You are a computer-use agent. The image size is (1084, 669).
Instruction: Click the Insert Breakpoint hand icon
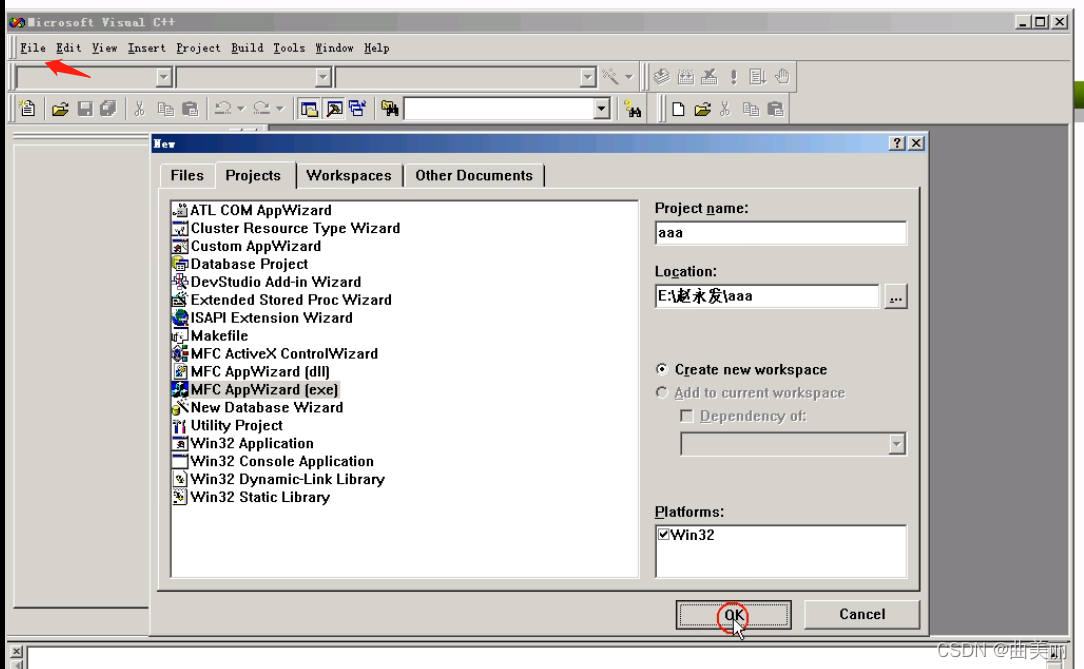coord(782,77)
